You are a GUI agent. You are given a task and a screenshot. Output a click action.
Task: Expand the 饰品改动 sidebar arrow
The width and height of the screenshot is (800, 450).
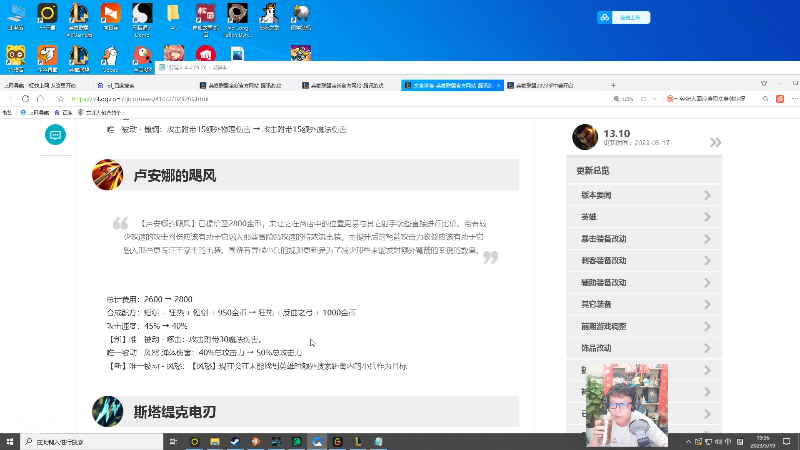coord(707,348)
